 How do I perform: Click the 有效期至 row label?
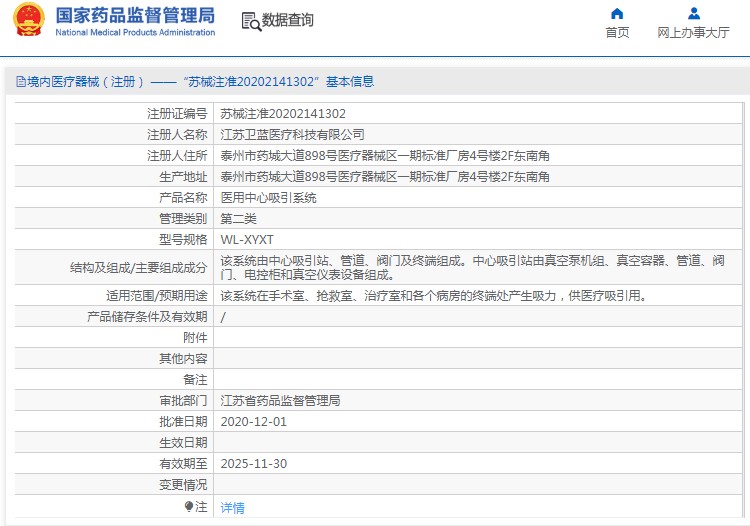point(183,464)
